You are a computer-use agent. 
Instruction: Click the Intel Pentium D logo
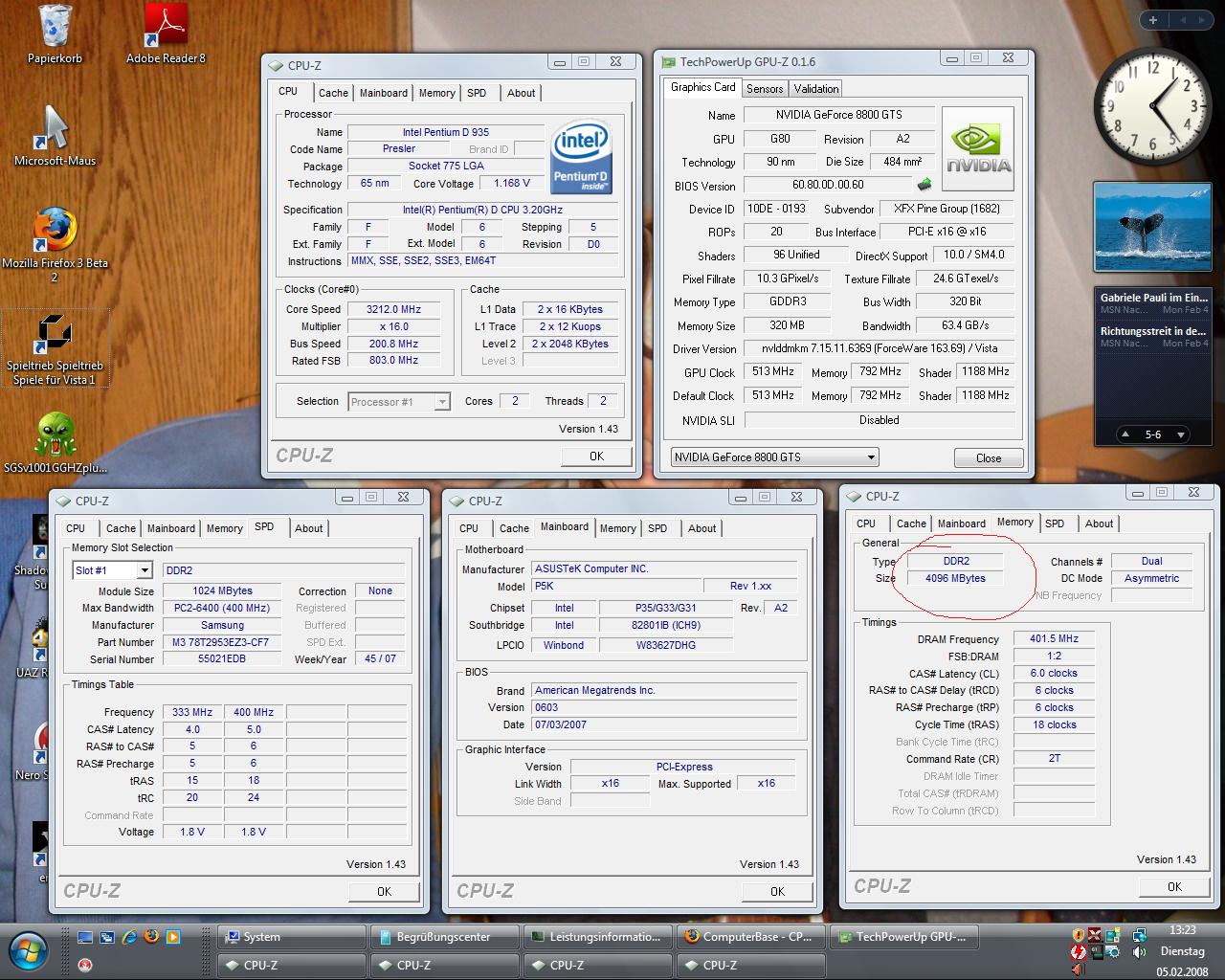pos(581,156)
